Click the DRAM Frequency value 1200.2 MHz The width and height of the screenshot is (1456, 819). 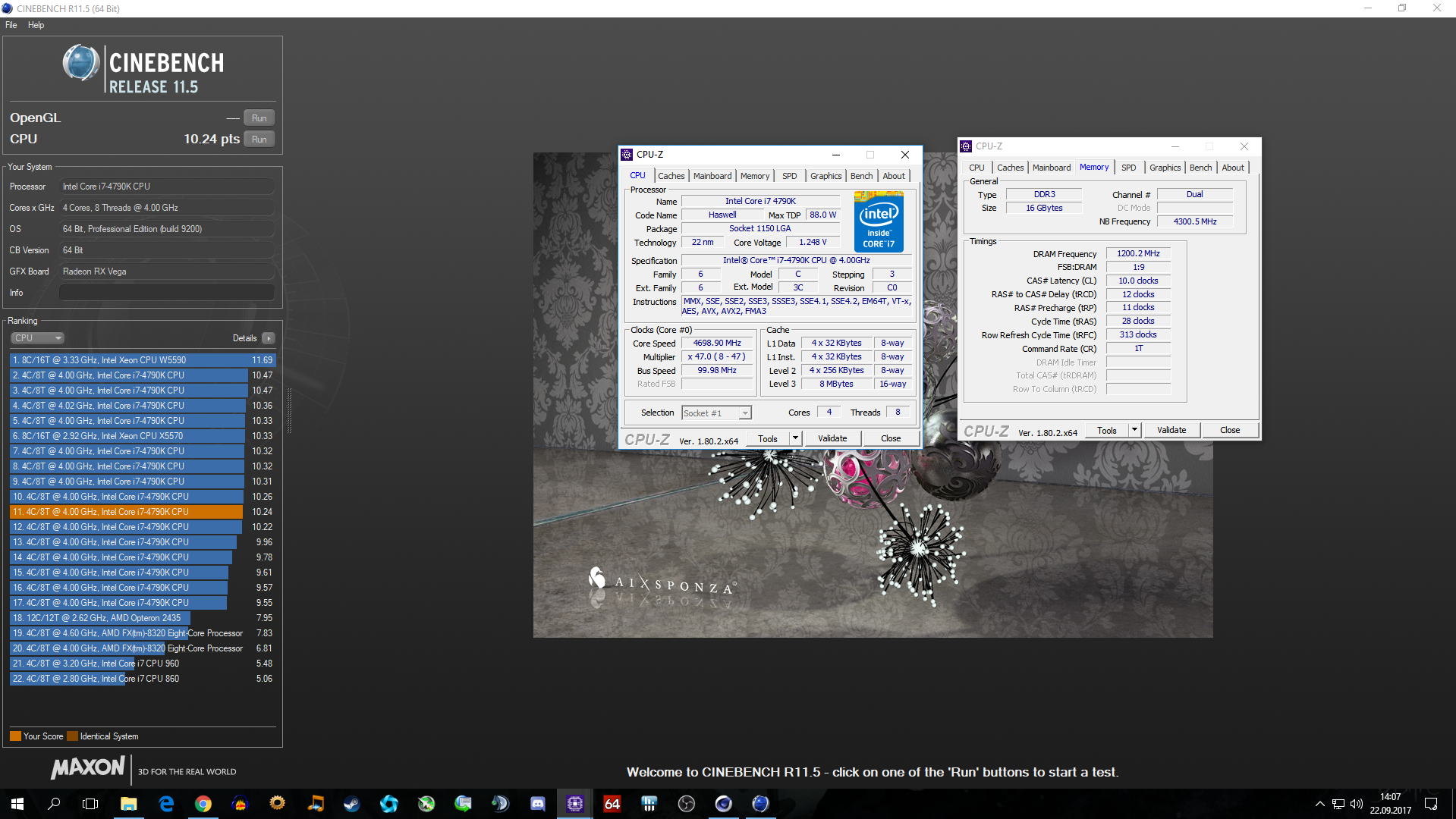click(x=1138, y=254)
